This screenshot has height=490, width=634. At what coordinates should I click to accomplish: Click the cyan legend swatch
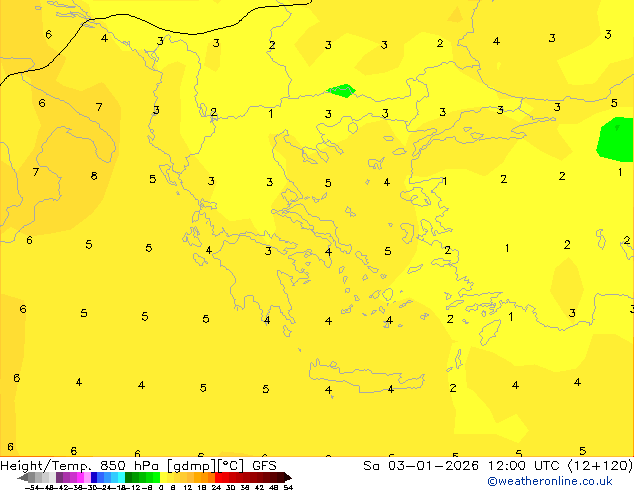click(121, 477)
